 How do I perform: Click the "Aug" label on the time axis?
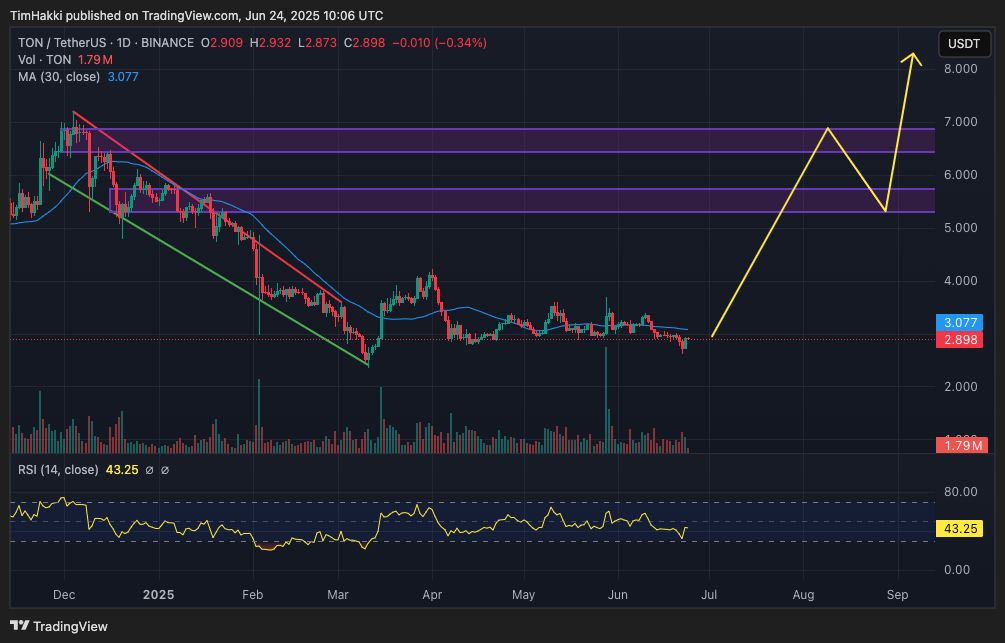click(803, 595)
